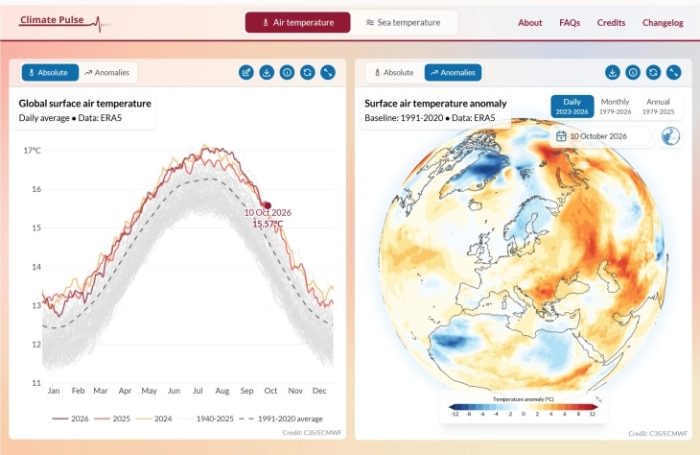
Task: Open the Changelog link
Action: coord(662,23)
